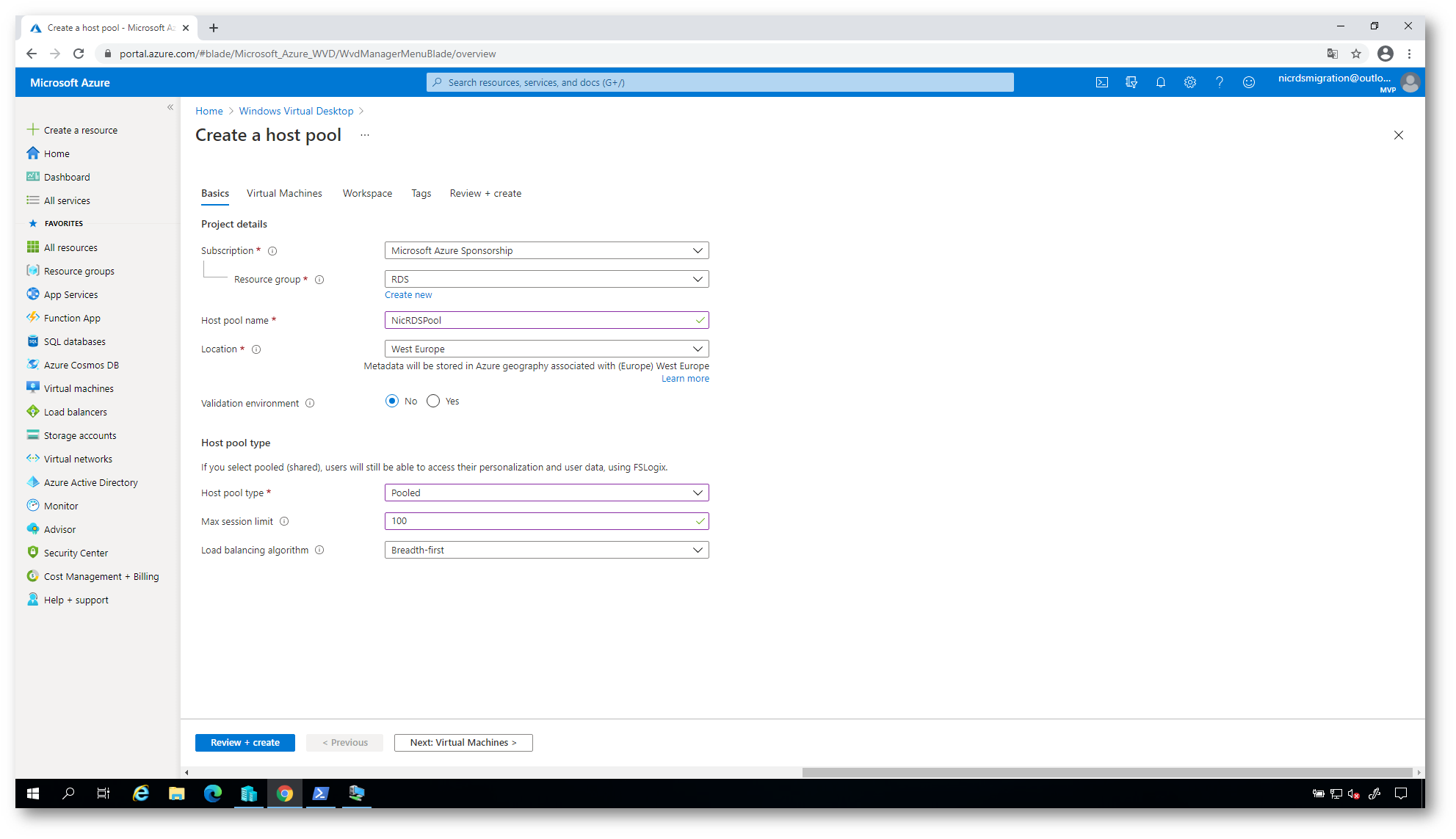Click Next: Virtual Machines button
Image resolution: width=1456 pixels, height=839 pixels.
pos(463,742)
